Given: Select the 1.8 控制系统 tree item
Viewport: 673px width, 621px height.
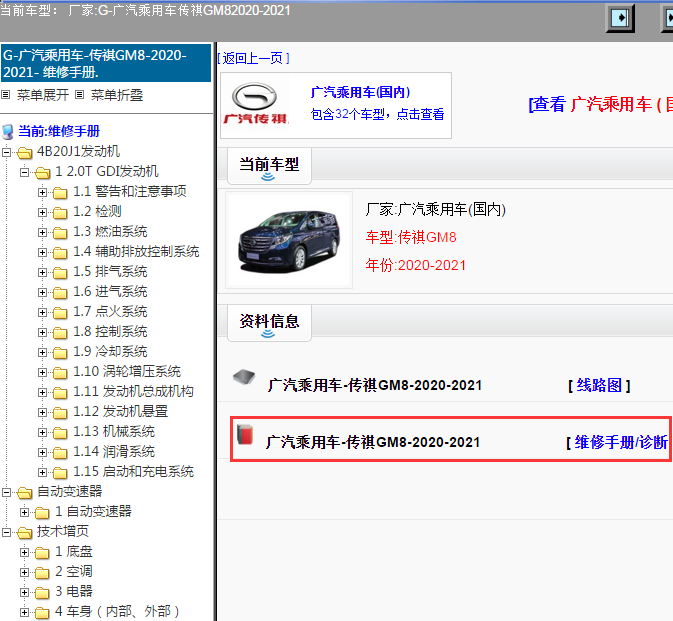Looking at the screenshot, I should pyautogui.click(x=110, y=331).
